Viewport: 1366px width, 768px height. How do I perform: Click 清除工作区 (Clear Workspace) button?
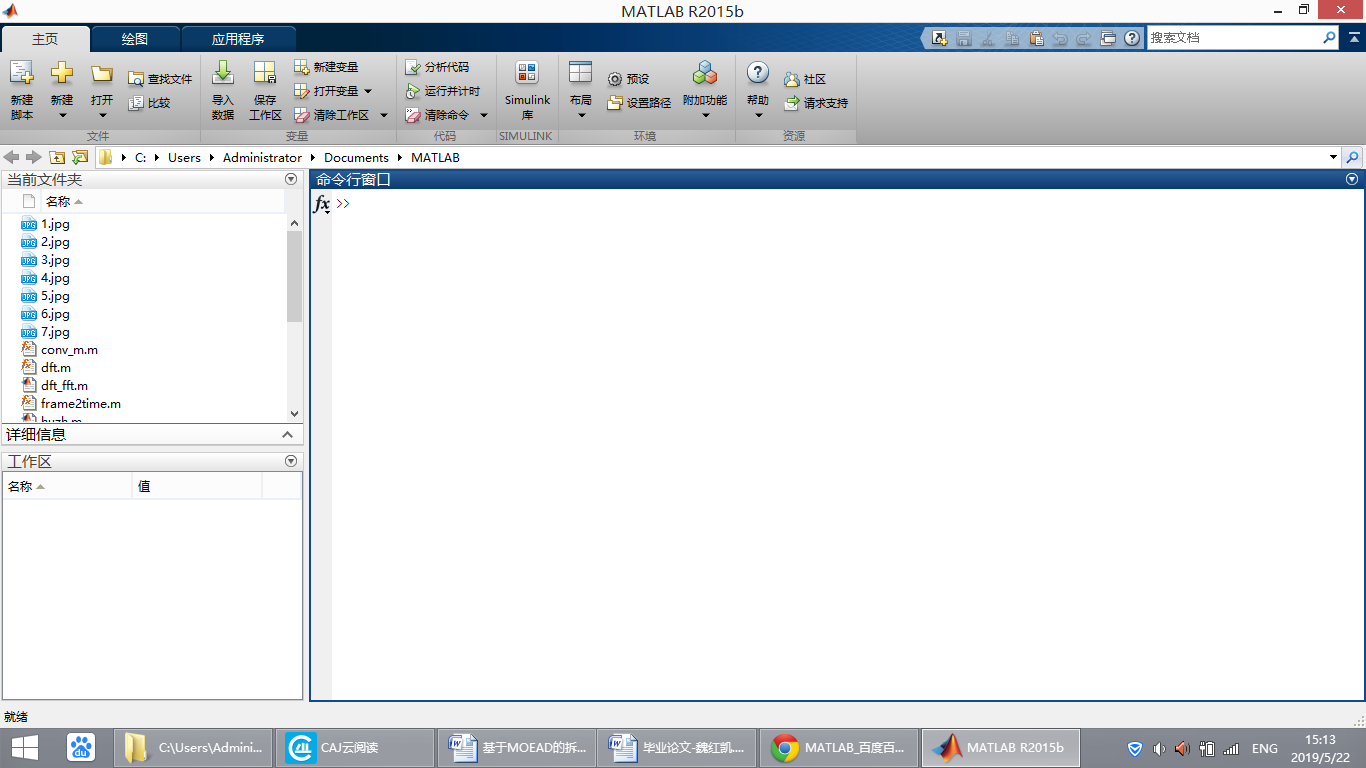click(x=332, y=115)
